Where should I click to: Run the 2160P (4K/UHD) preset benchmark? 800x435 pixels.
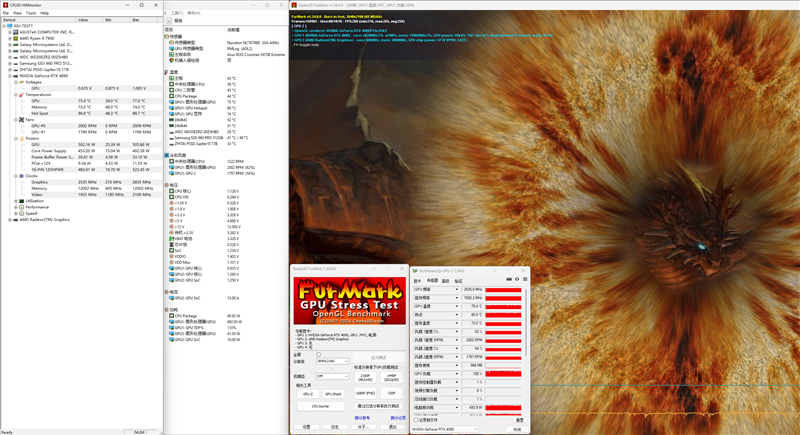[365, 378]
